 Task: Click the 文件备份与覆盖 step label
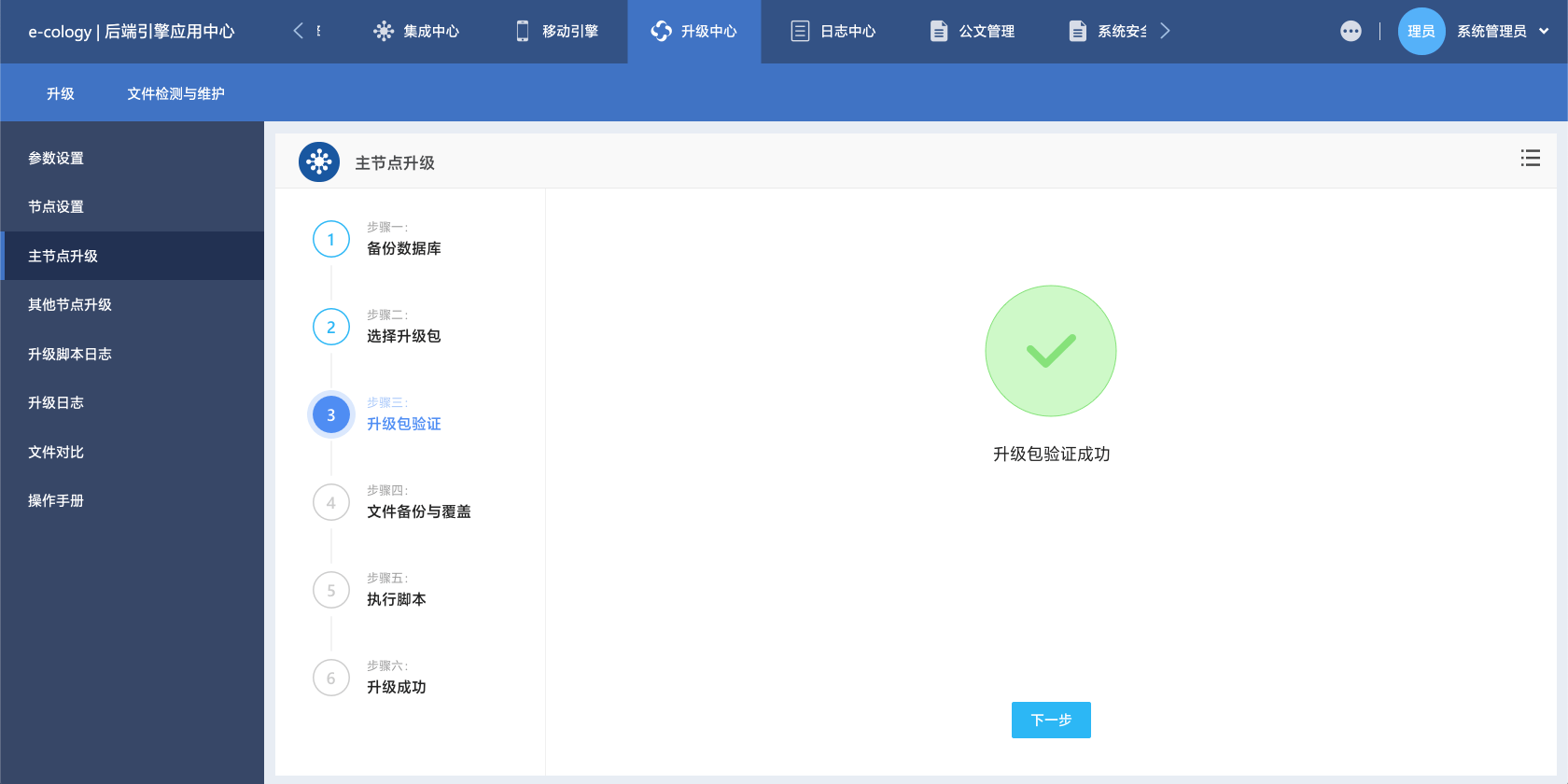click(418, 511)
